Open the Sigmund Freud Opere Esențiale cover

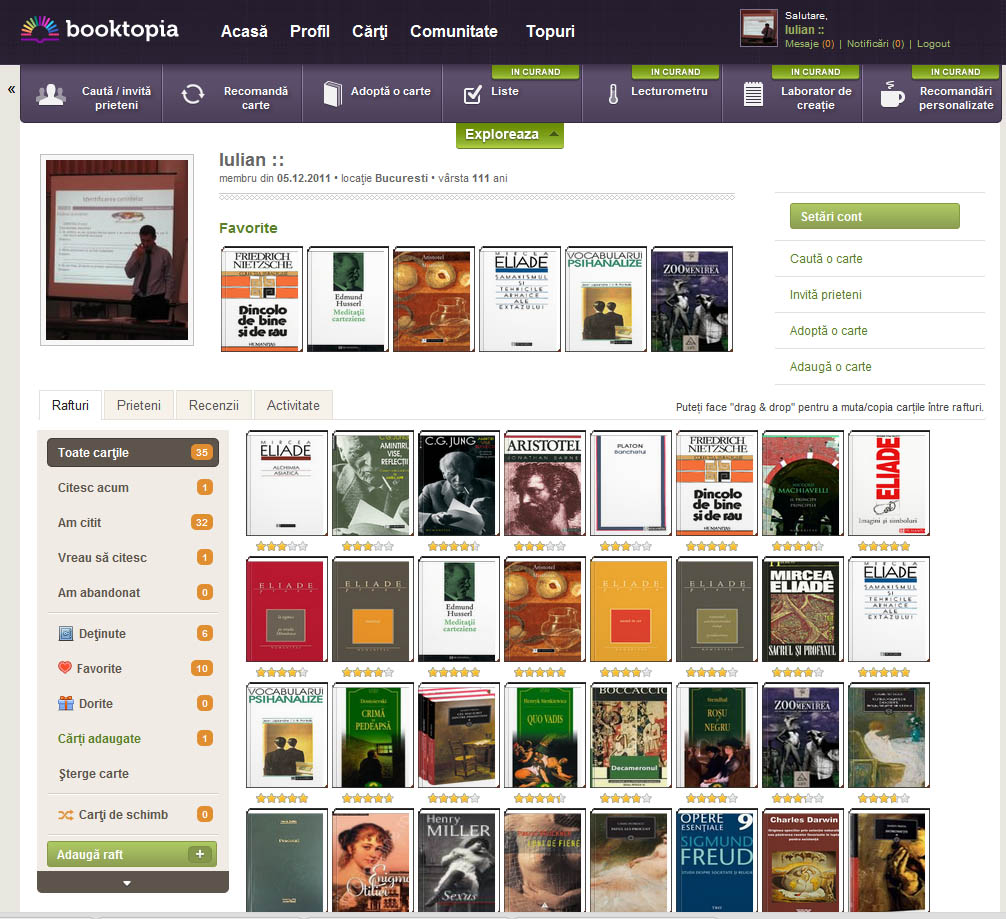pos(717,860)
